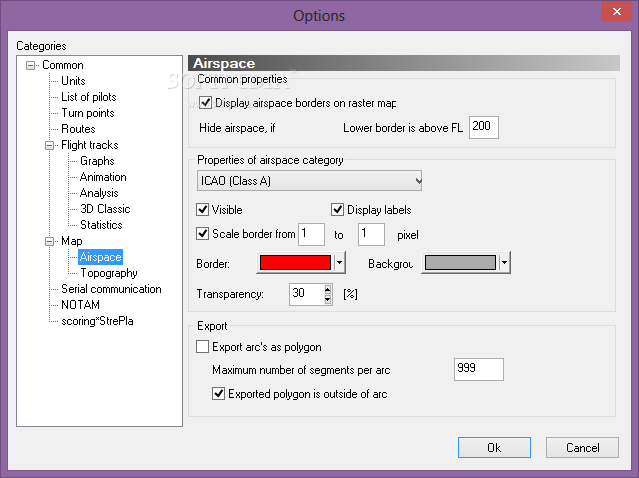Screen dimensions: 639x478
Task: Click the Cancel button
Action: [582, 447]
